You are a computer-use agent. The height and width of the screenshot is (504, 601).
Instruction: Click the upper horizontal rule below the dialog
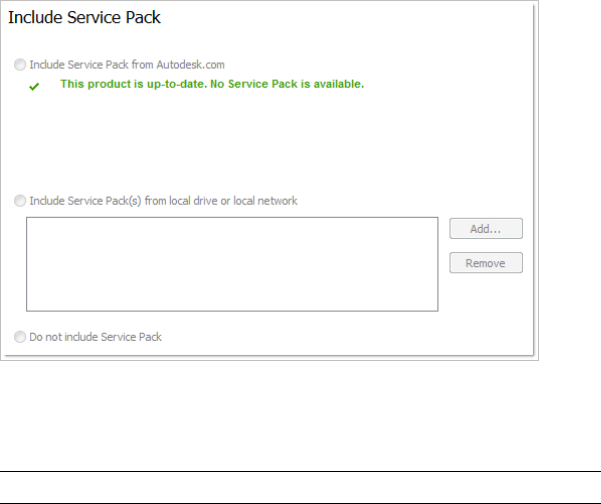point(300,471)
